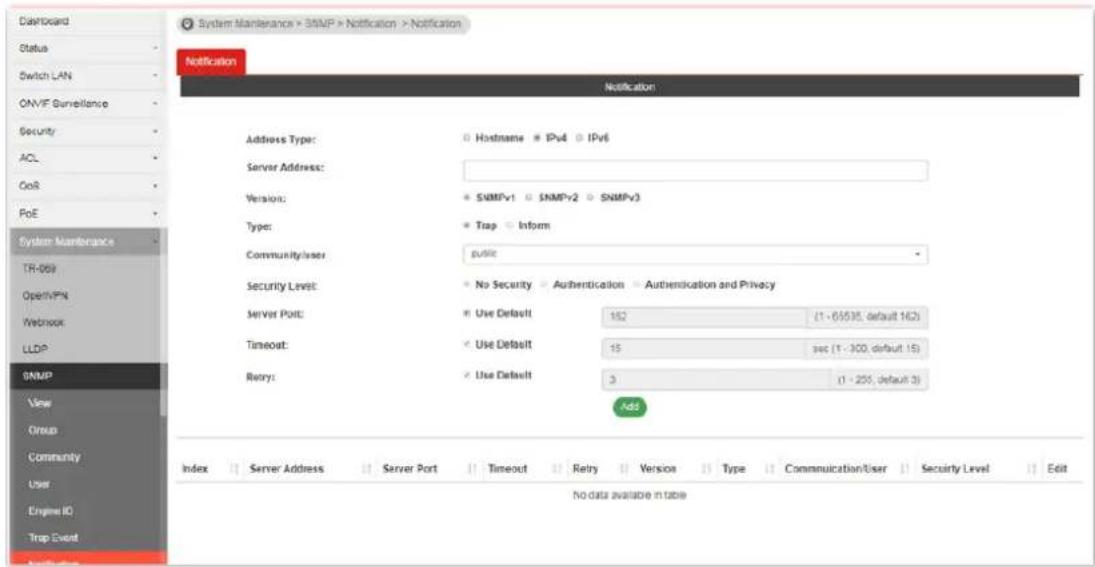Image resolution: width=1095 pixels, height=567 pixels.
Task: Toggle Use Default for Timeout
Action: [x=466, y=345]
